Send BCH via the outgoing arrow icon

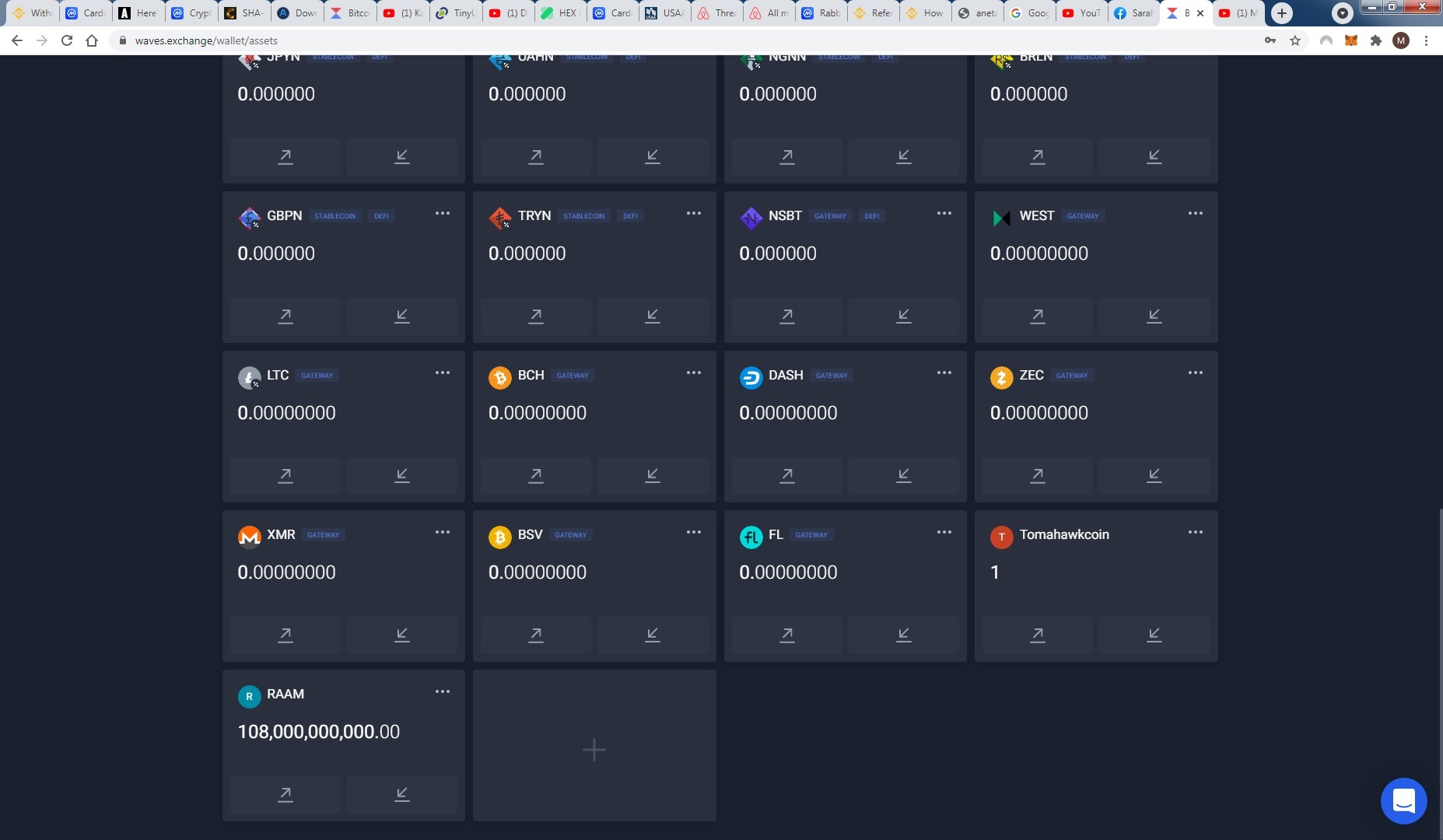point(536,476)
